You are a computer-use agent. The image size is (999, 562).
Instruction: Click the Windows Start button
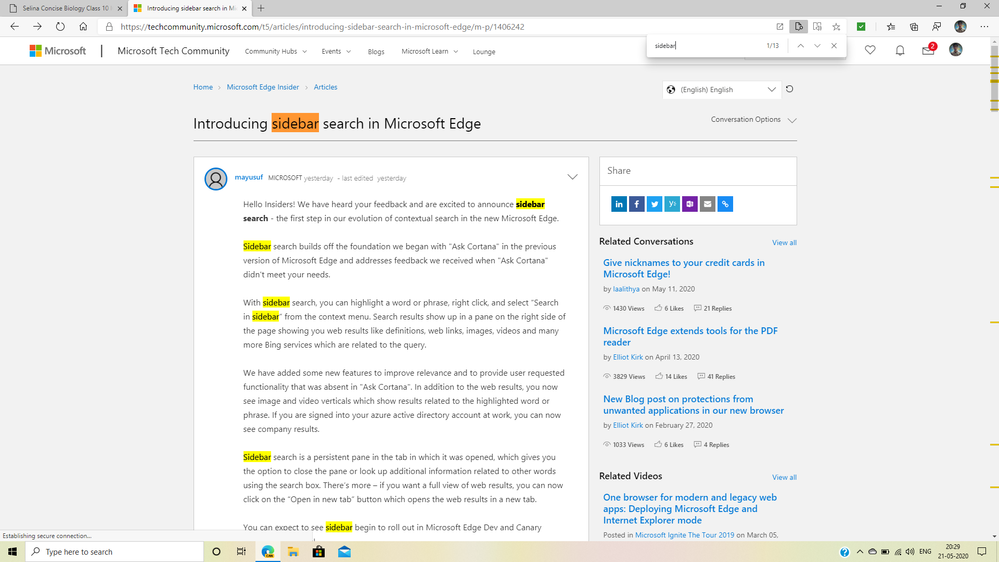coord(12,552)
